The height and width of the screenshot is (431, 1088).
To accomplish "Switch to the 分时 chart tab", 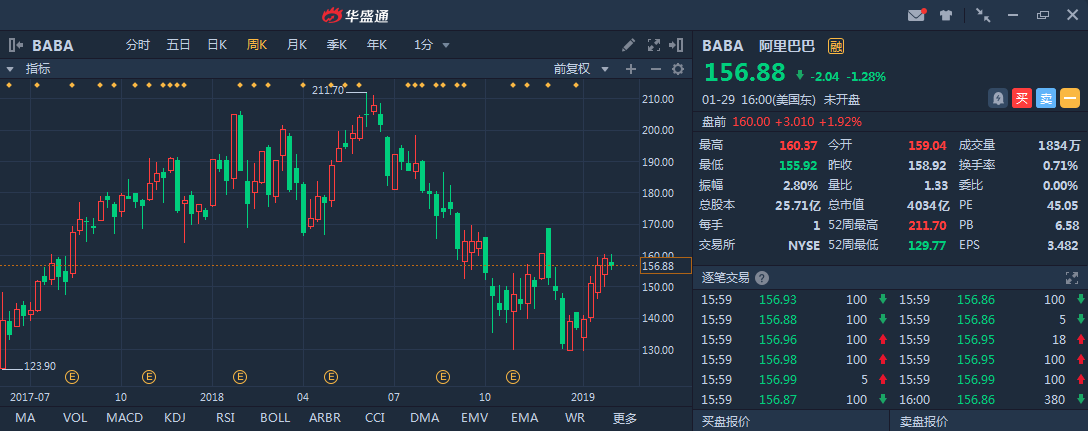I will pyautogui.click(x=137, y=45).
